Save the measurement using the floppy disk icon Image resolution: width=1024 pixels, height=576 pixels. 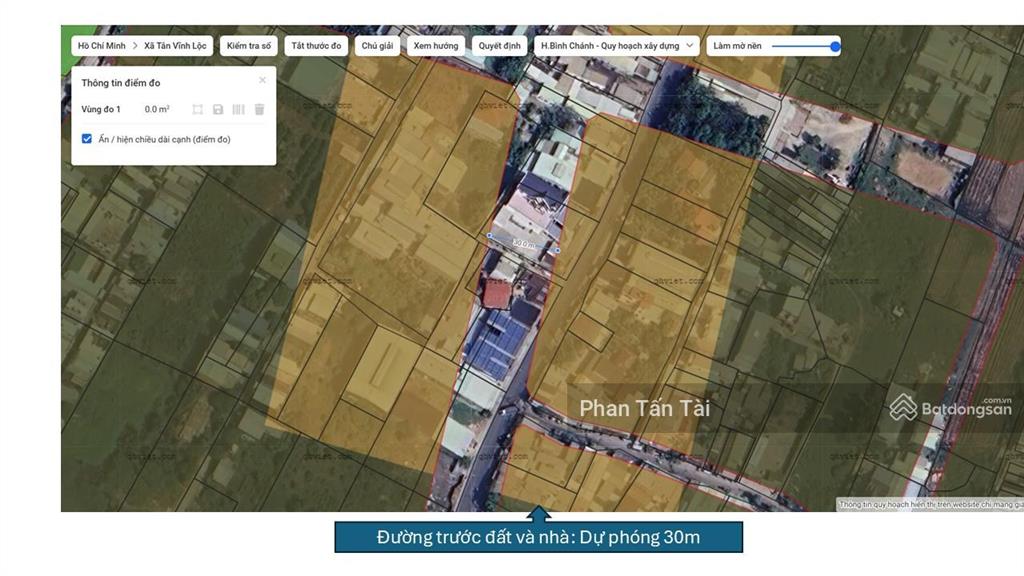(x=218, y=109)
